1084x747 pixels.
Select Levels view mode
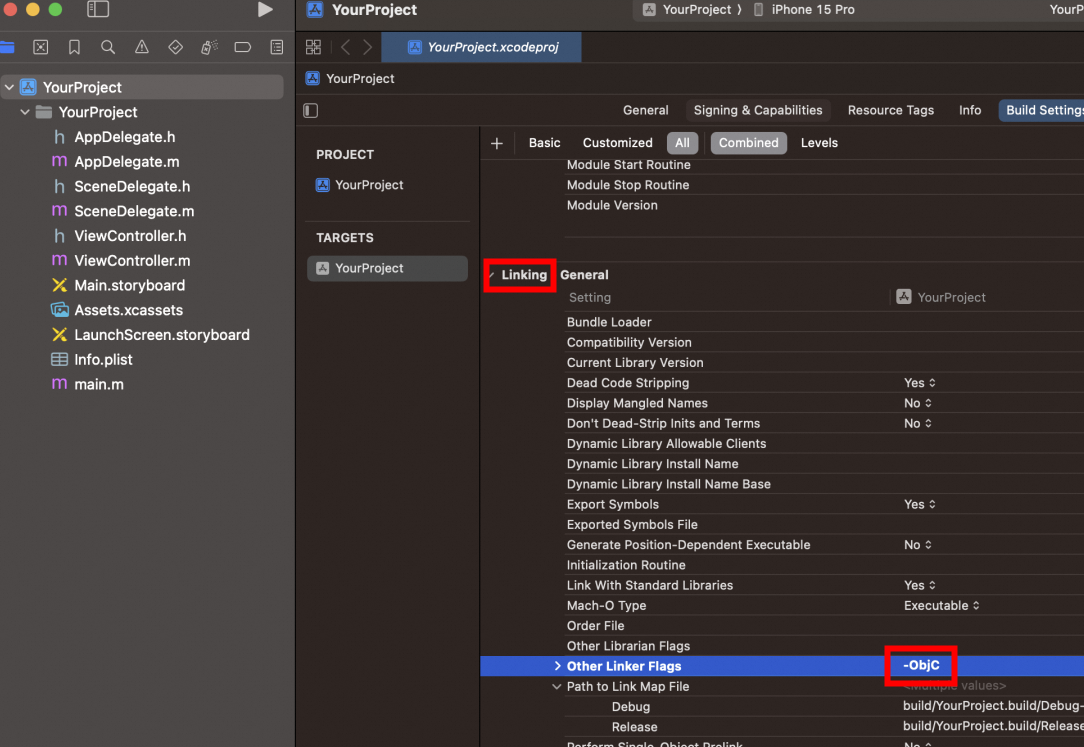tap(819, 143)
